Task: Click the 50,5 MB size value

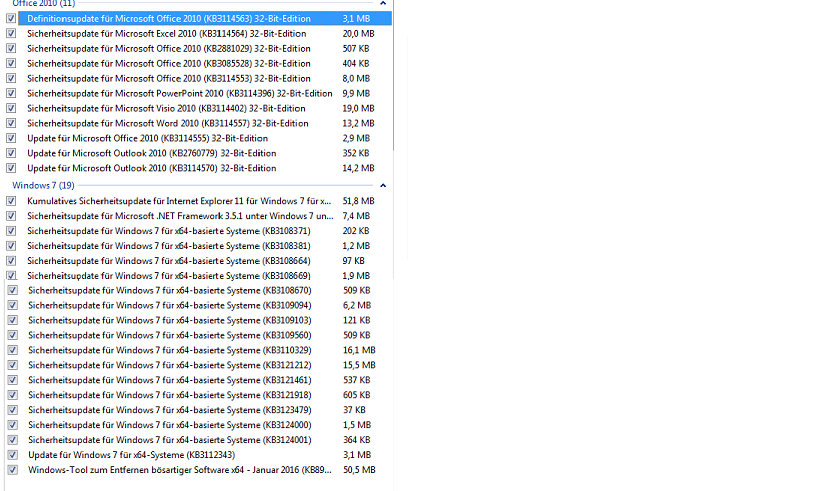Action: point(359,470)
